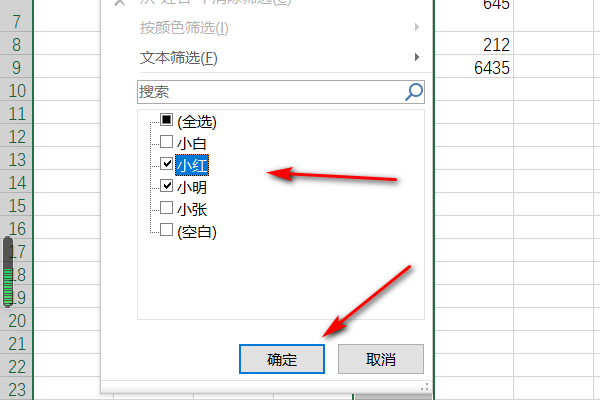Enable the 小张 checkbox
600x400 pixels.
pyautogui.click(x=166, y=208)
